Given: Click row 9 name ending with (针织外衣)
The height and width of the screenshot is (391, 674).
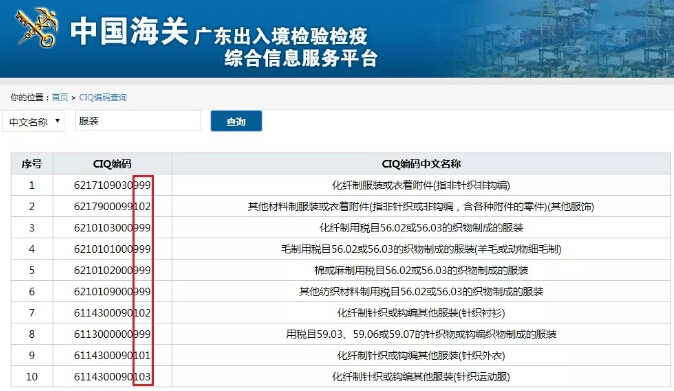Looking at the screenshot, I should 421,355.
